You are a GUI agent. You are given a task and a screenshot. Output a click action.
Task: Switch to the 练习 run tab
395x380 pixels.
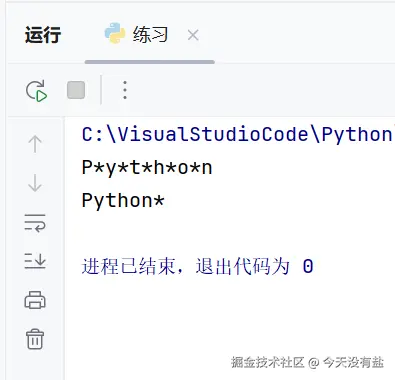[x=150, y=35]
